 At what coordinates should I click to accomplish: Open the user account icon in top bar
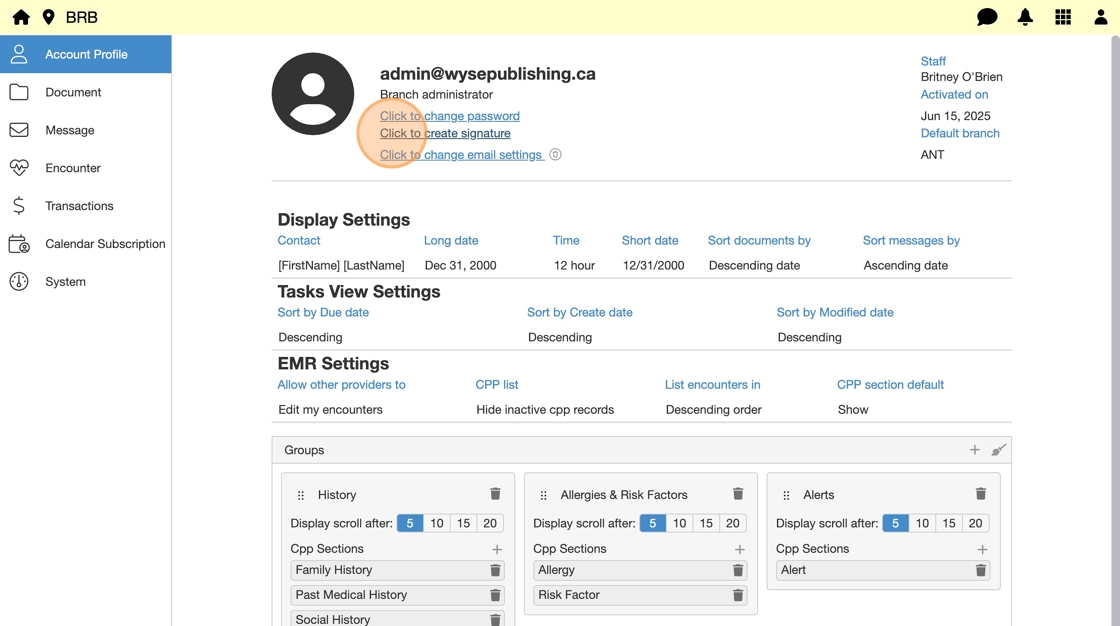pos(1100,17)
